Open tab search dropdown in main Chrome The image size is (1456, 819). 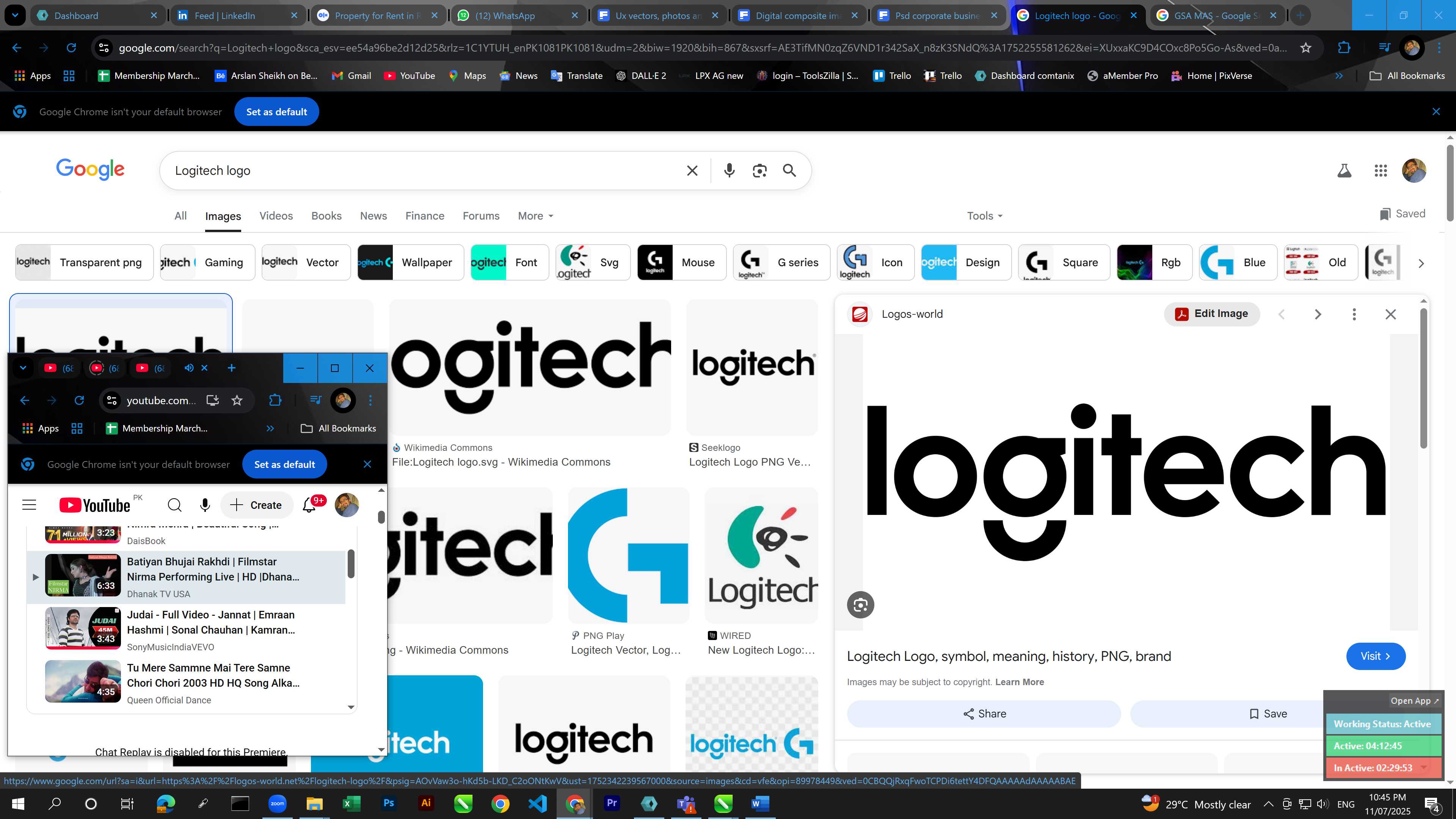15,15
